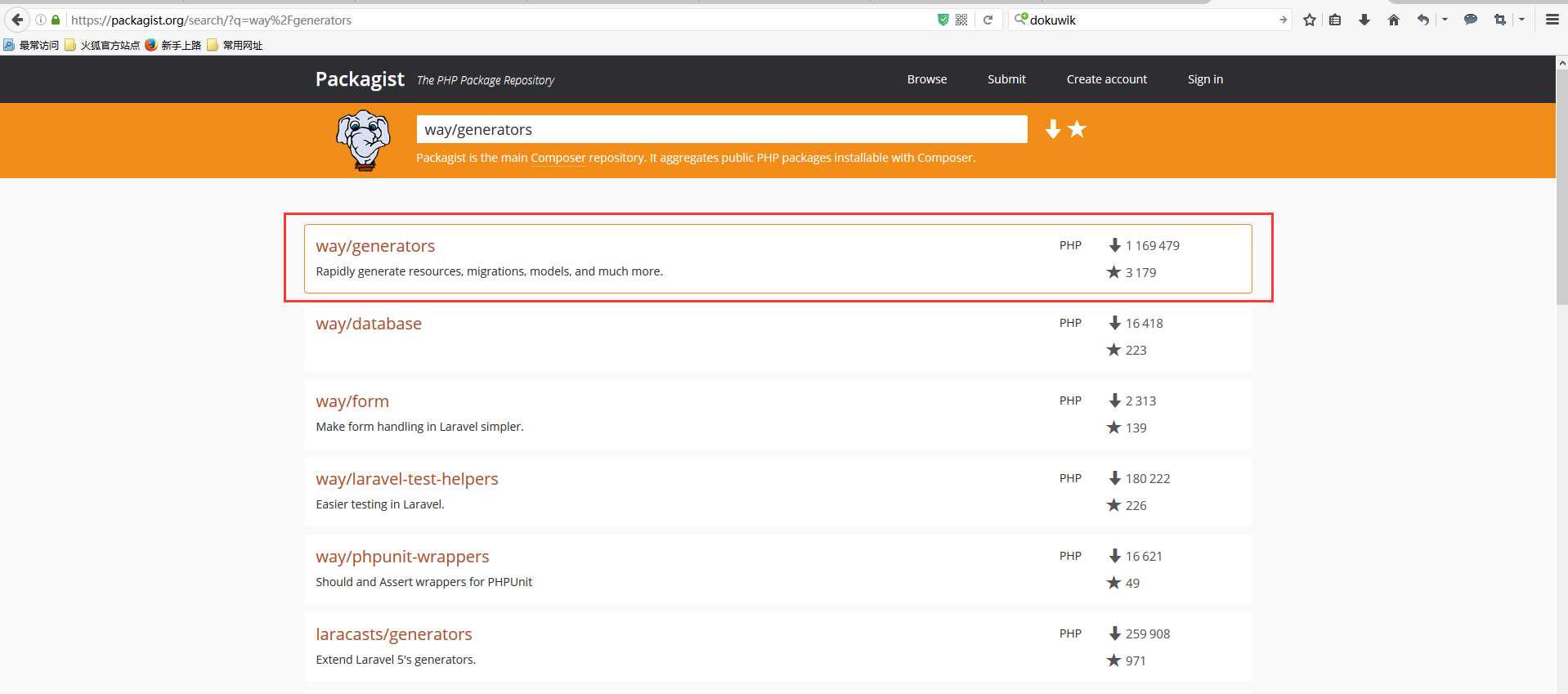This screenshot has width=1568, height=694.
Task: Show bookmarks list icon in toolbar
Action: 1335,20
